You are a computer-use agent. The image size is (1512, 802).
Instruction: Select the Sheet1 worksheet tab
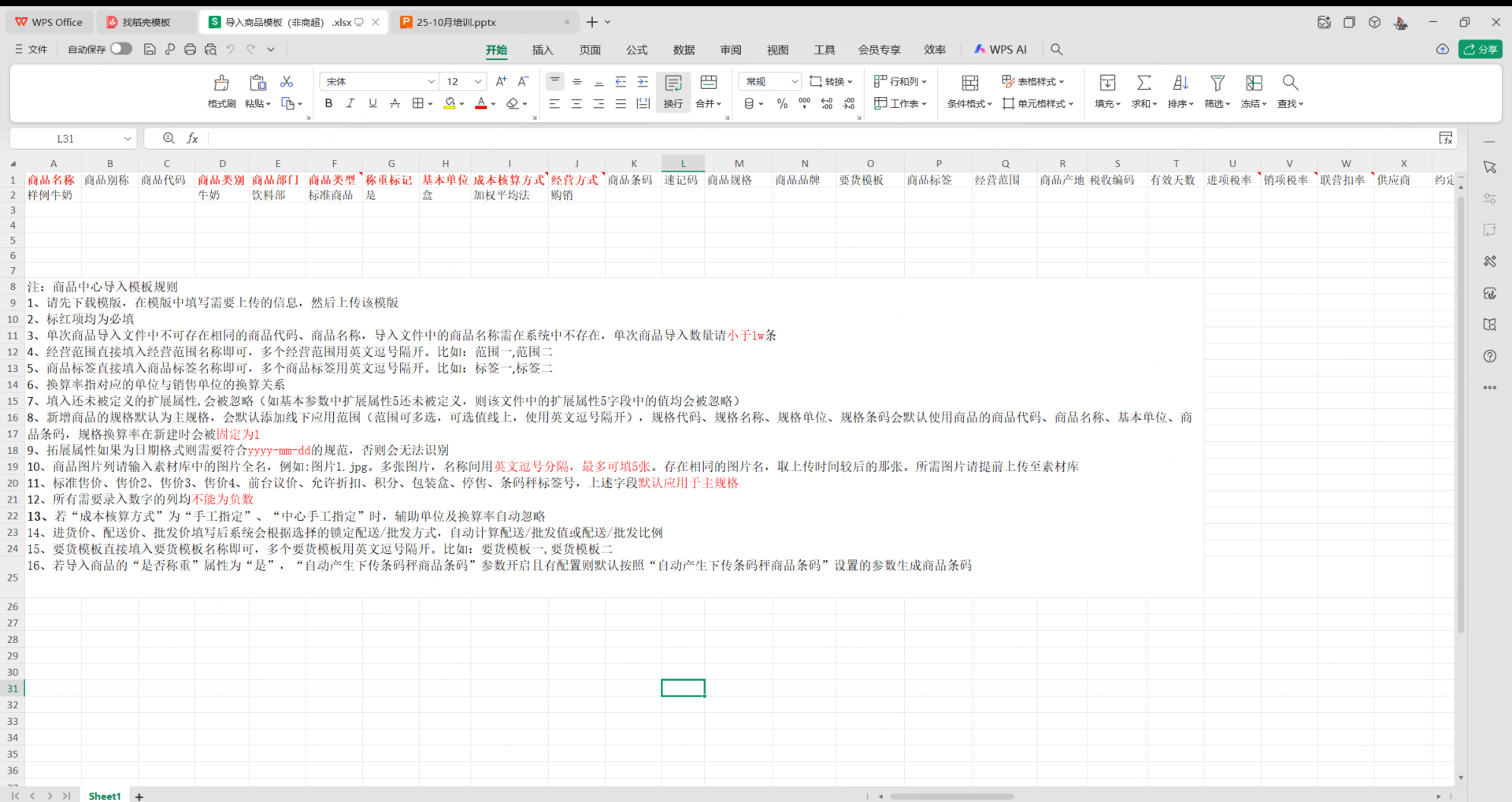[105, 796]
